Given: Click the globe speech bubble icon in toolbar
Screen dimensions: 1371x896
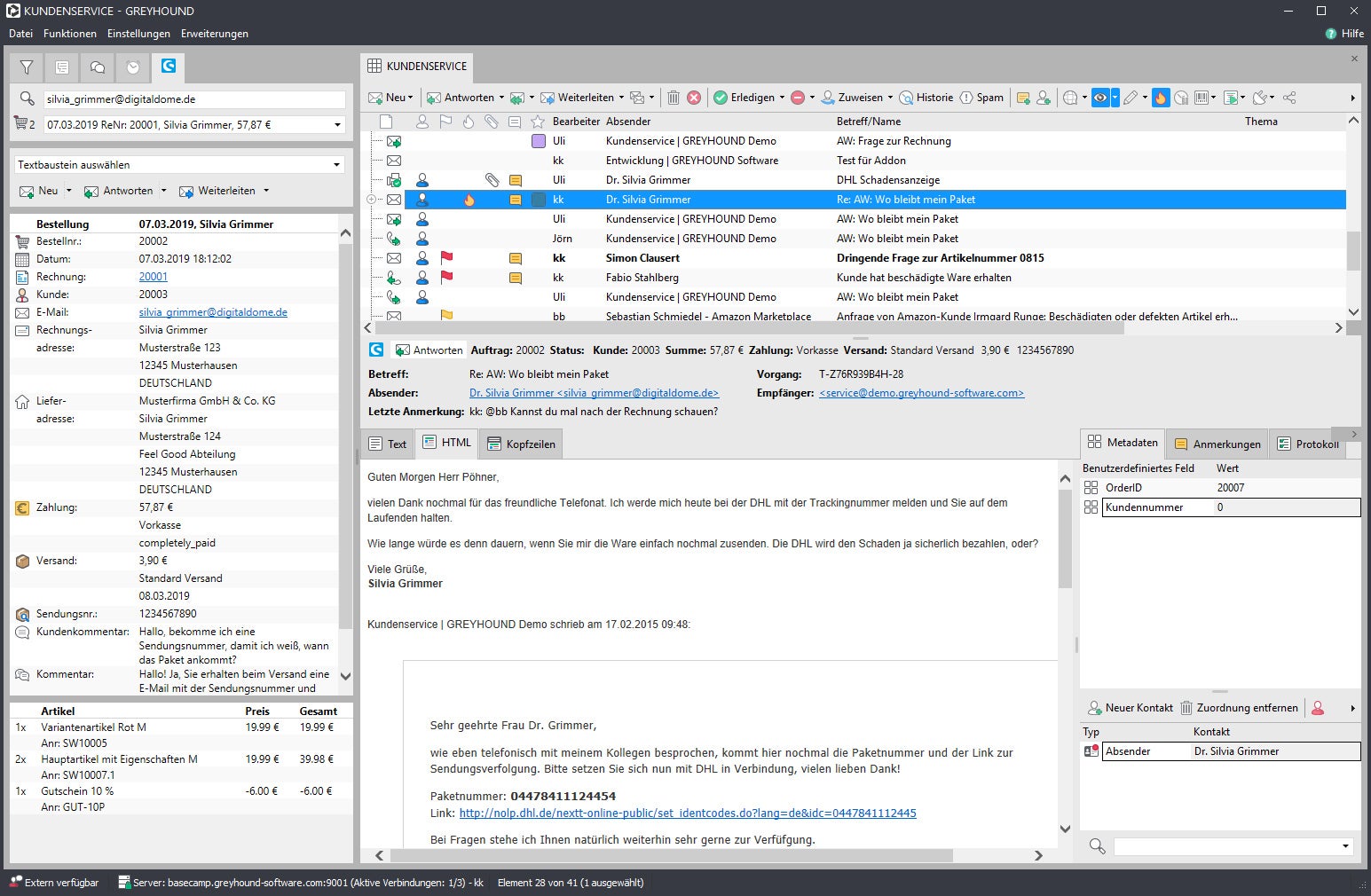Looking at the screenshot, I should coord(1071,98).
